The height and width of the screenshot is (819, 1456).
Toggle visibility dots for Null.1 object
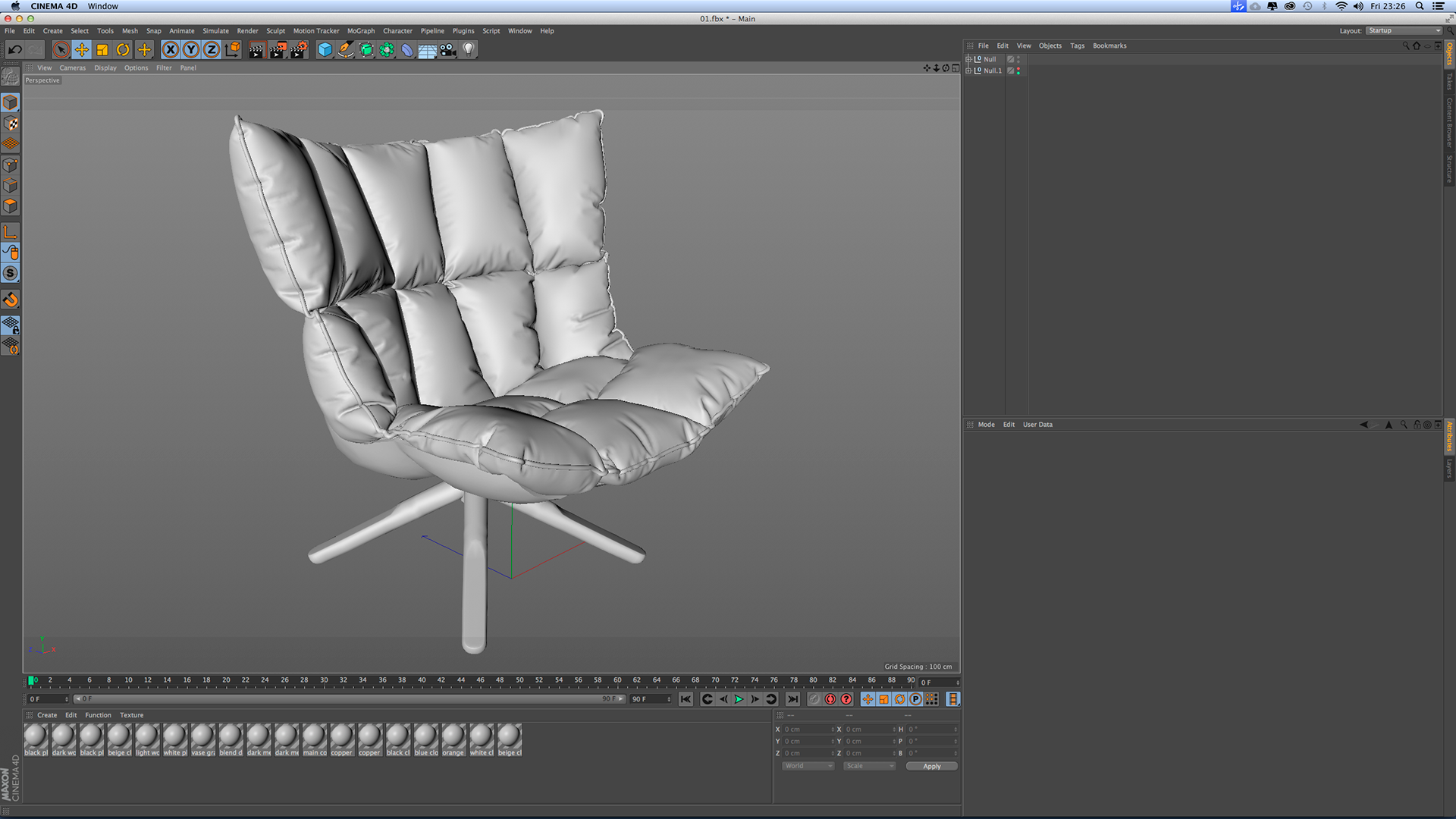click(x=1018, y=71)
